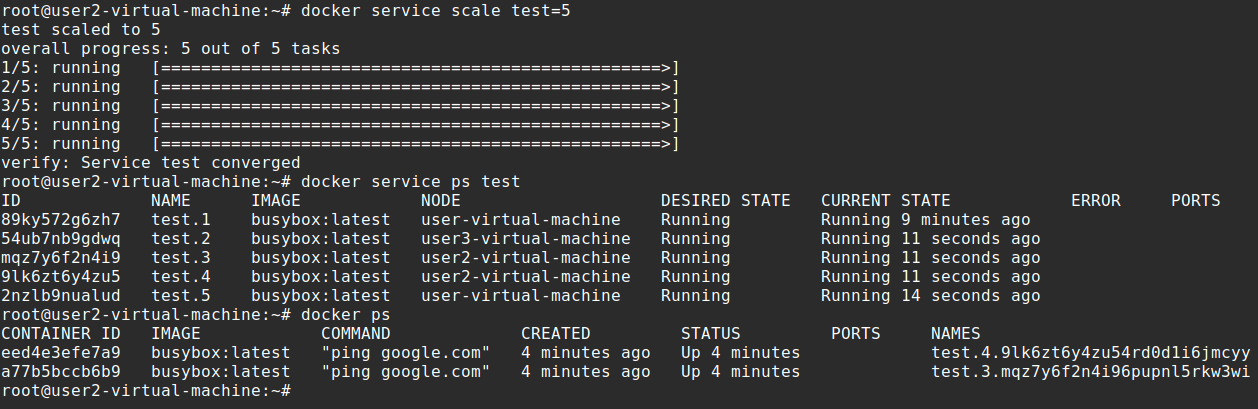Image resolution: width=1258 pixels, height=409 pixels.
Task: Click the NODE column header
Action: coord(440,201)
